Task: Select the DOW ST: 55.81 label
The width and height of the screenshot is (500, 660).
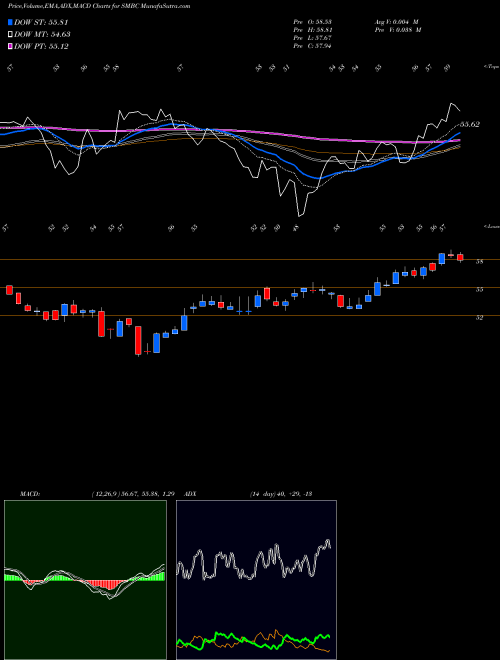Action: click(x=41, y=23)
